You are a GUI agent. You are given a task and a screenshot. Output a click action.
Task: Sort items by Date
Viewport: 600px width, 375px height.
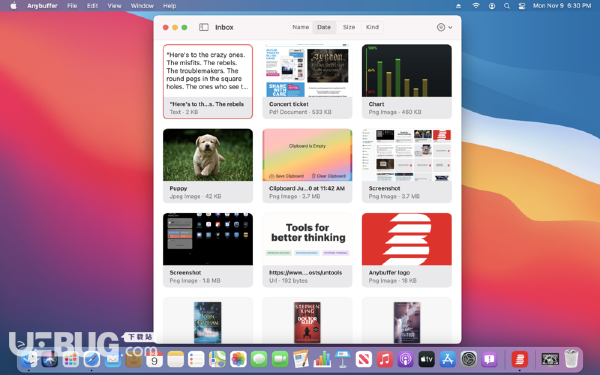click(x=324, y=27)
